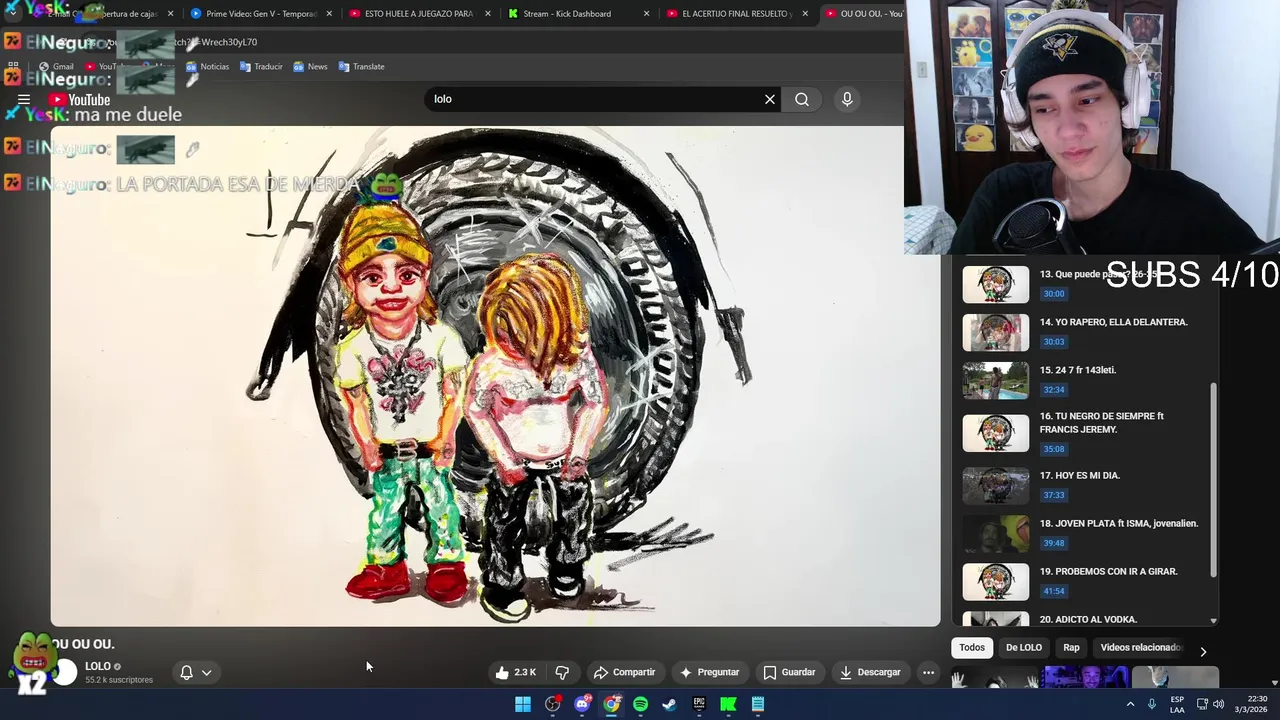Click the thumbnail of chapter 17

[x=995, y=486]
